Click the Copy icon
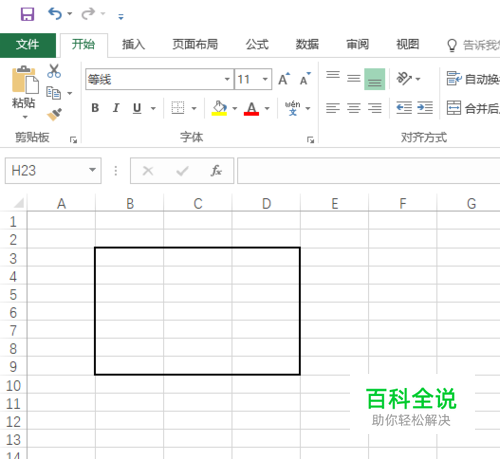This screenshot has height=459, width=500. click(53, 93)
